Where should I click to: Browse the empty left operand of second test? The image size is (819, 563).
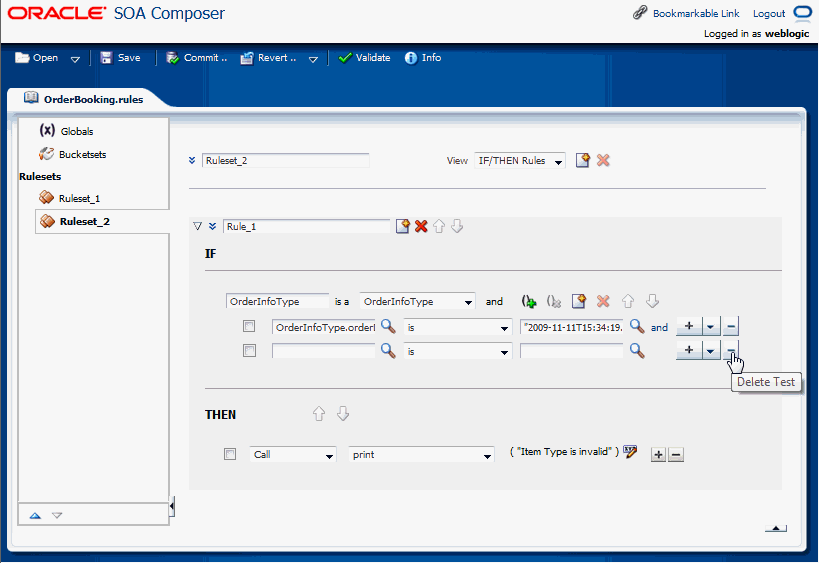pyautogui.click(x=388, y=350)
